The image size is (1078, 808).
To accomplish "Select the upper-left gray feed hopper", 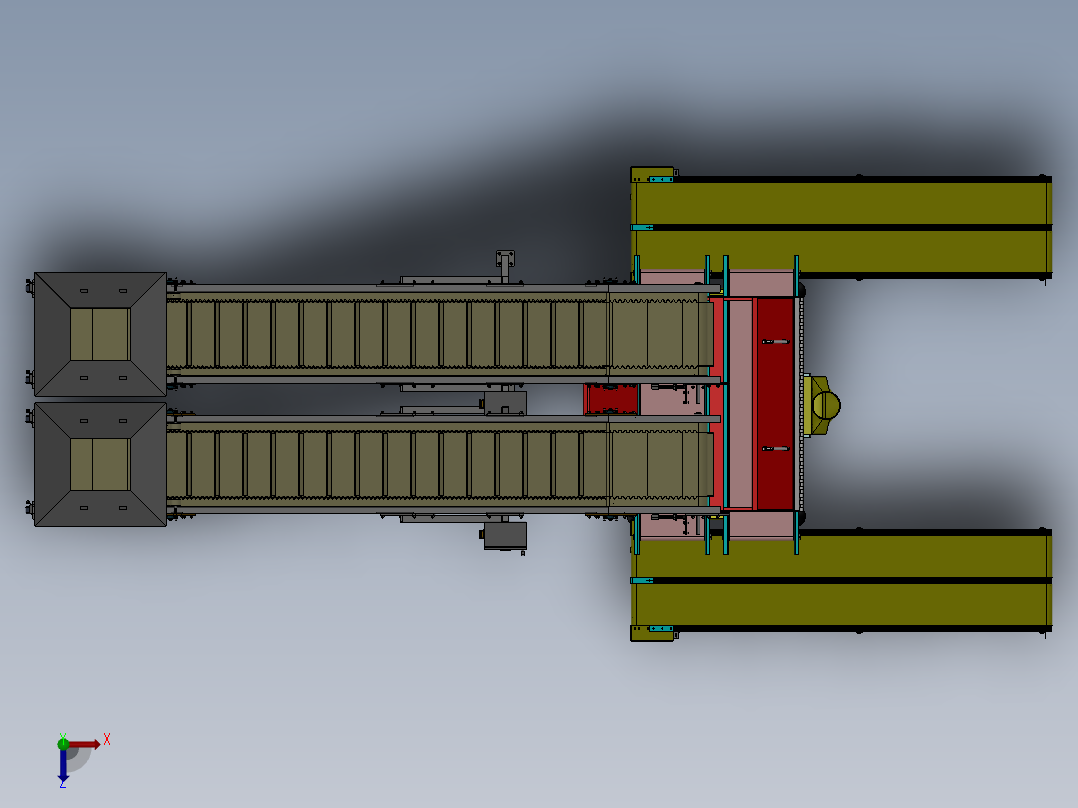I will coord(100,334).
